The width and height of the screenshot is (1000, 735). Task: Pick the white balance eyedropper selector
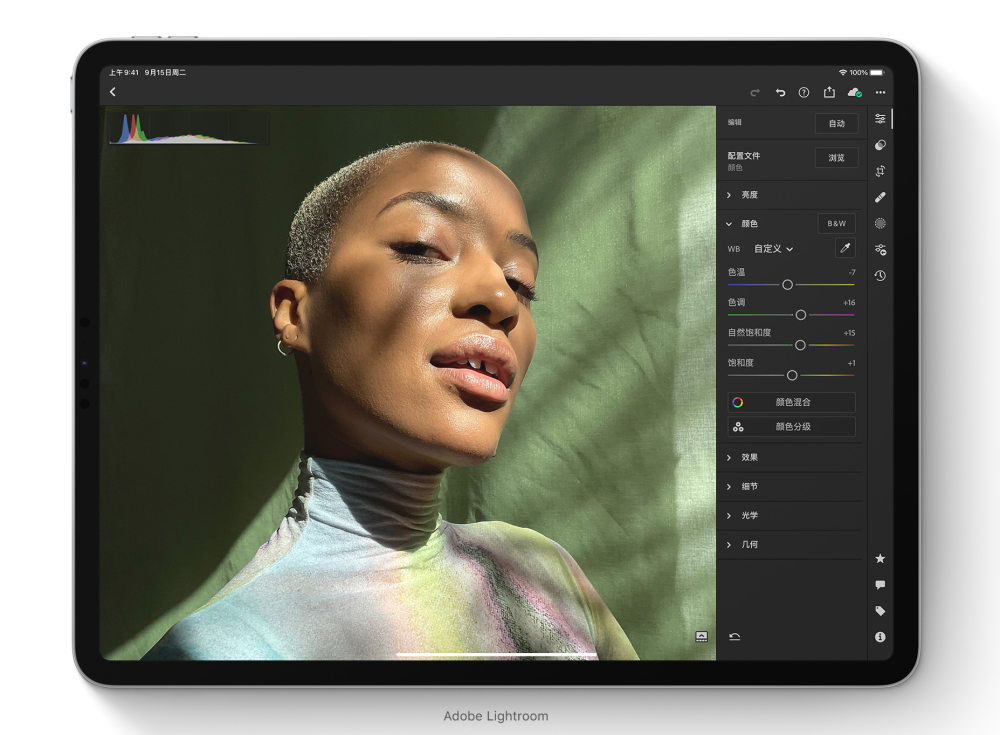click(x=845, y=248)
